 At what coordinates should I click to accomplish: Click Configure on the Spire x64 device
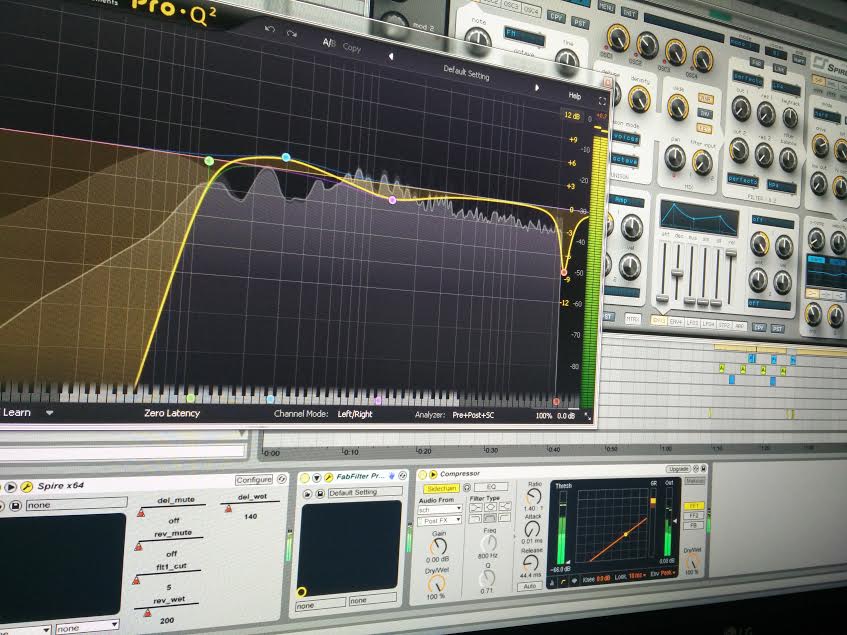click(254, 479)
